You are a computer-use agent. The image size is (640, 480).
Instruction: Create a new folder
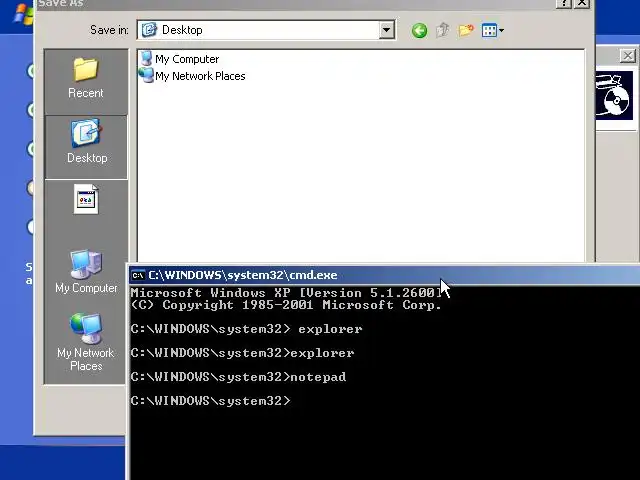click(x=465, y=30)
